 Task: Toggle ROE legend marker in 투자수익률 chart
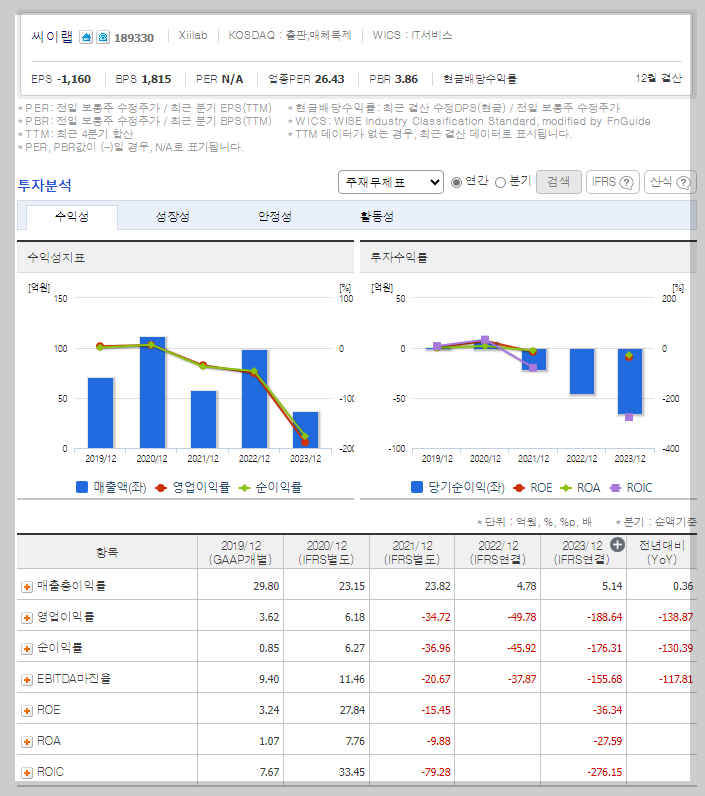pos(519,488)
